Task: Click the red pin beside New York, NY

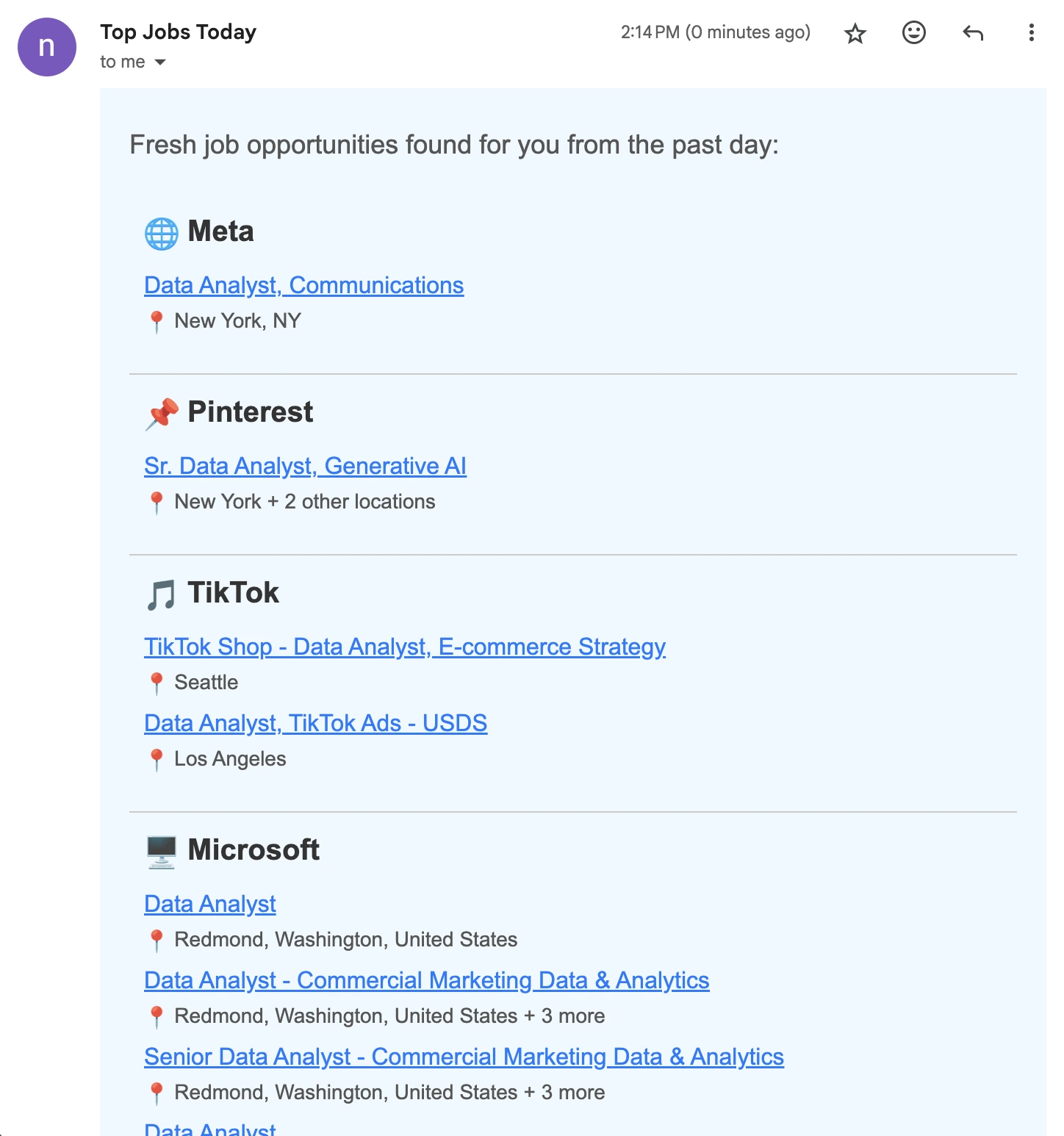Action: click(x=157, y=320)
